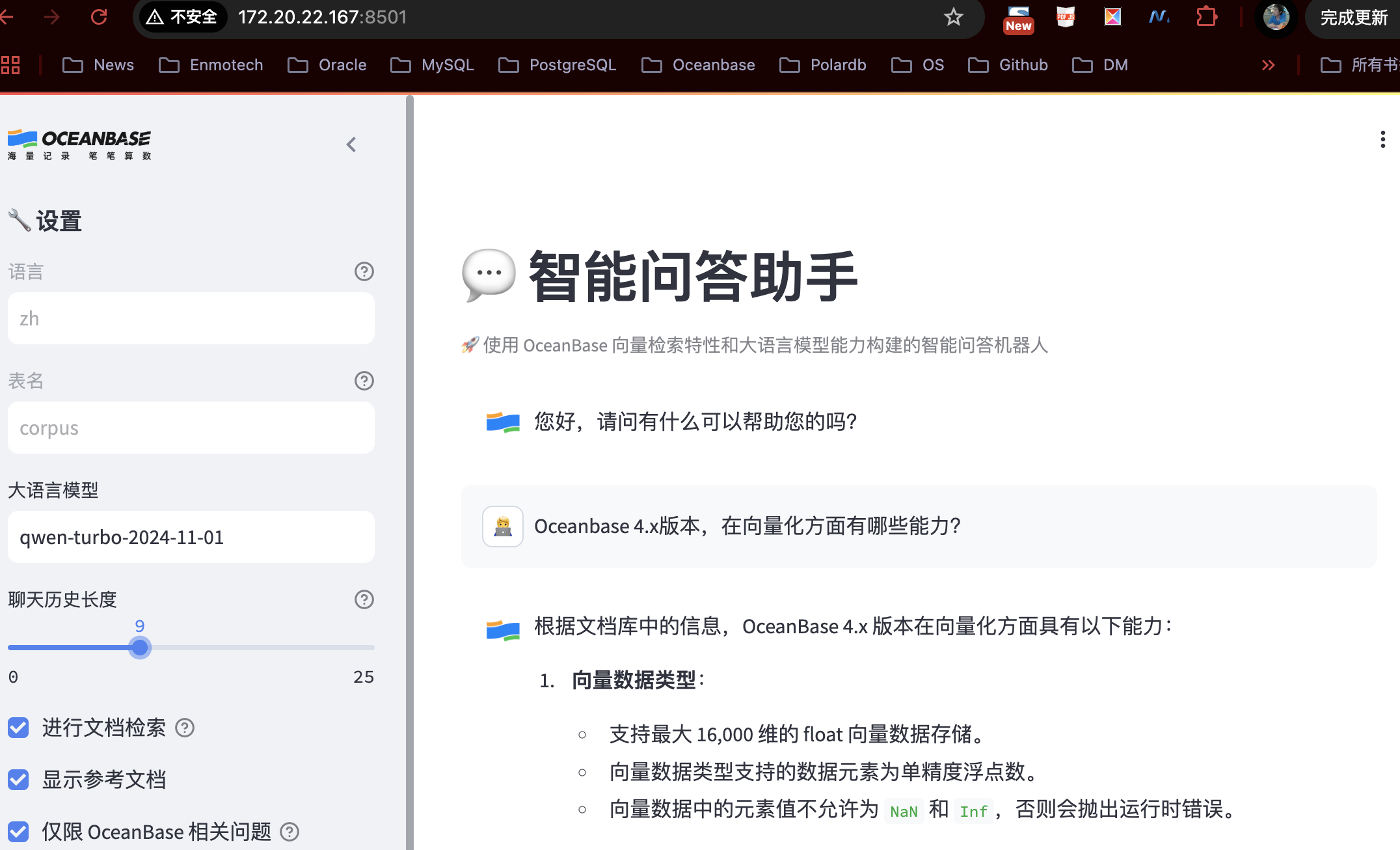Click the 聊天历史长度 slider handle
1400x850 pixels.
coord(139,648)
